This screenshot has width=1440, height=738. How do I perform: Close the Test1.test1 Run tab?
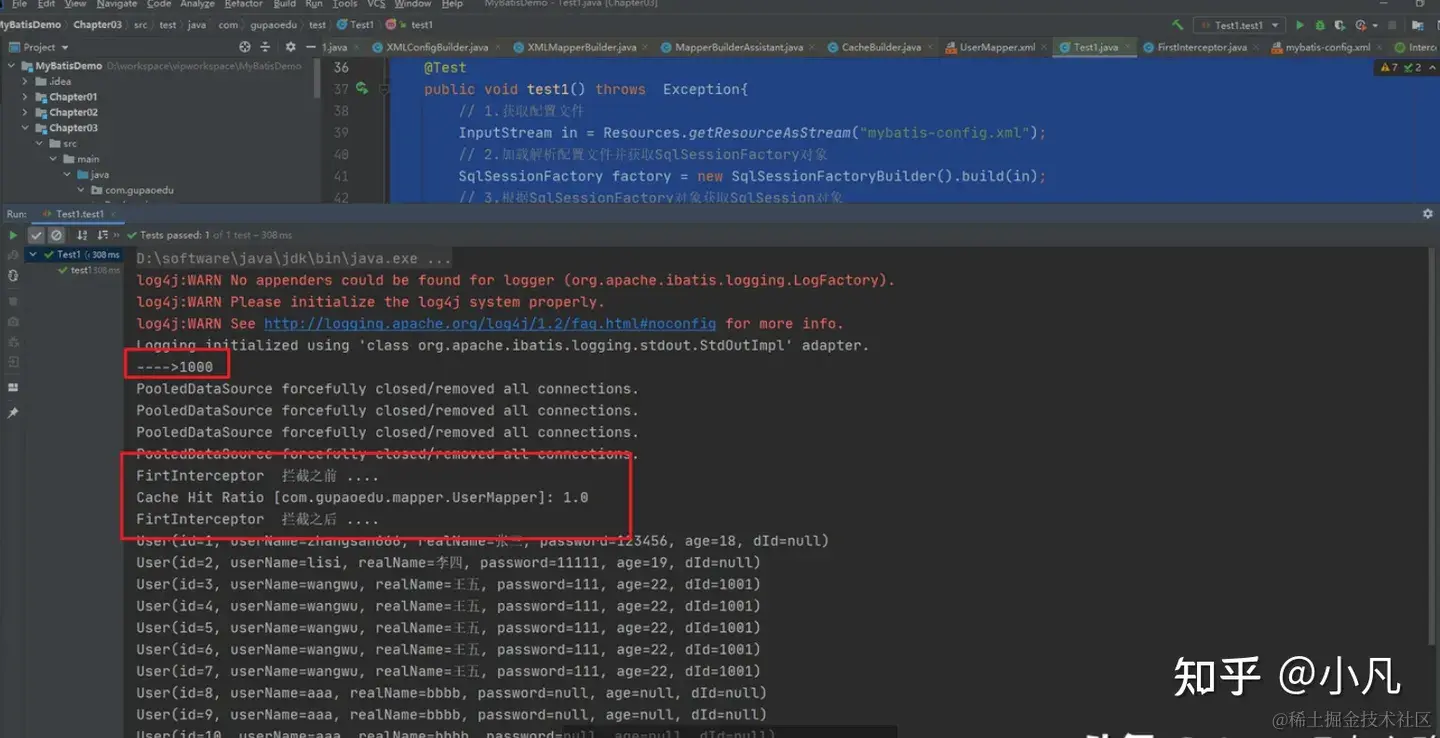pos(113,214)
